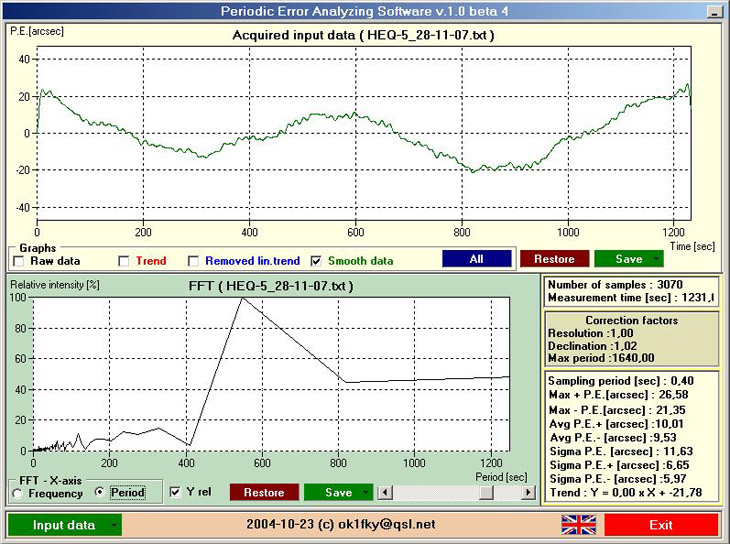The image size is (730, 544).
Task: Click the FFT graph title text
Action: point(270,286)
